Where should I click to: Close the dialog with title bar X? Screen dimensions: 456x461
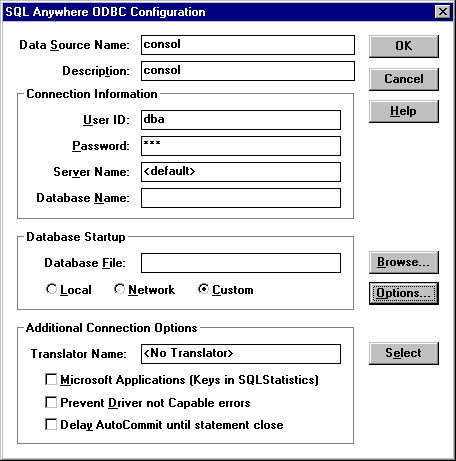(x=443, y=12)
